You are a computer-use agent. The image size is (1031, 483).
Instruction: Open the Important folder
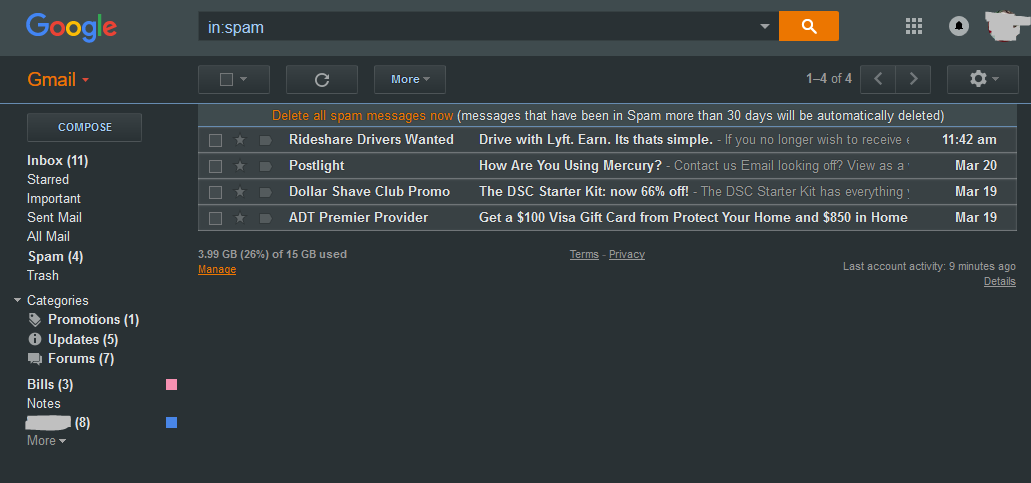[x=54, y=198]
